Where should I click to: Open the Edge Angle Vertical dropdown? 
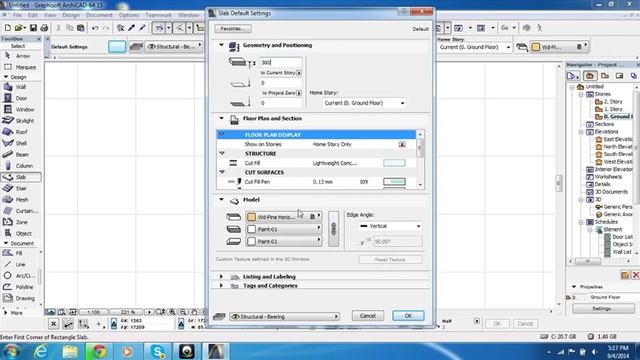click(x=390, y=226)
